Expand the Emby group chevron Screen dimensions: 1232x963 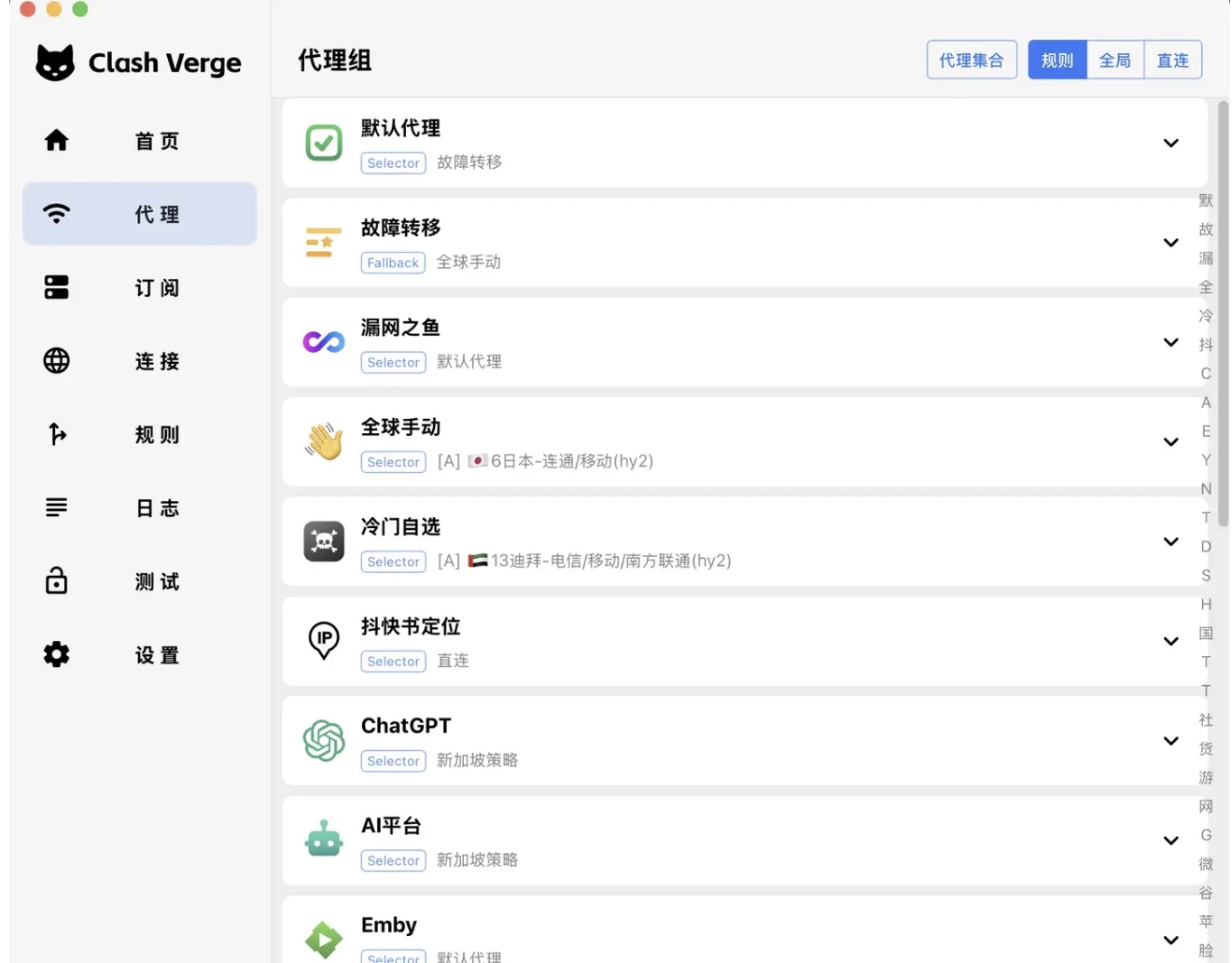point(1171,940)
